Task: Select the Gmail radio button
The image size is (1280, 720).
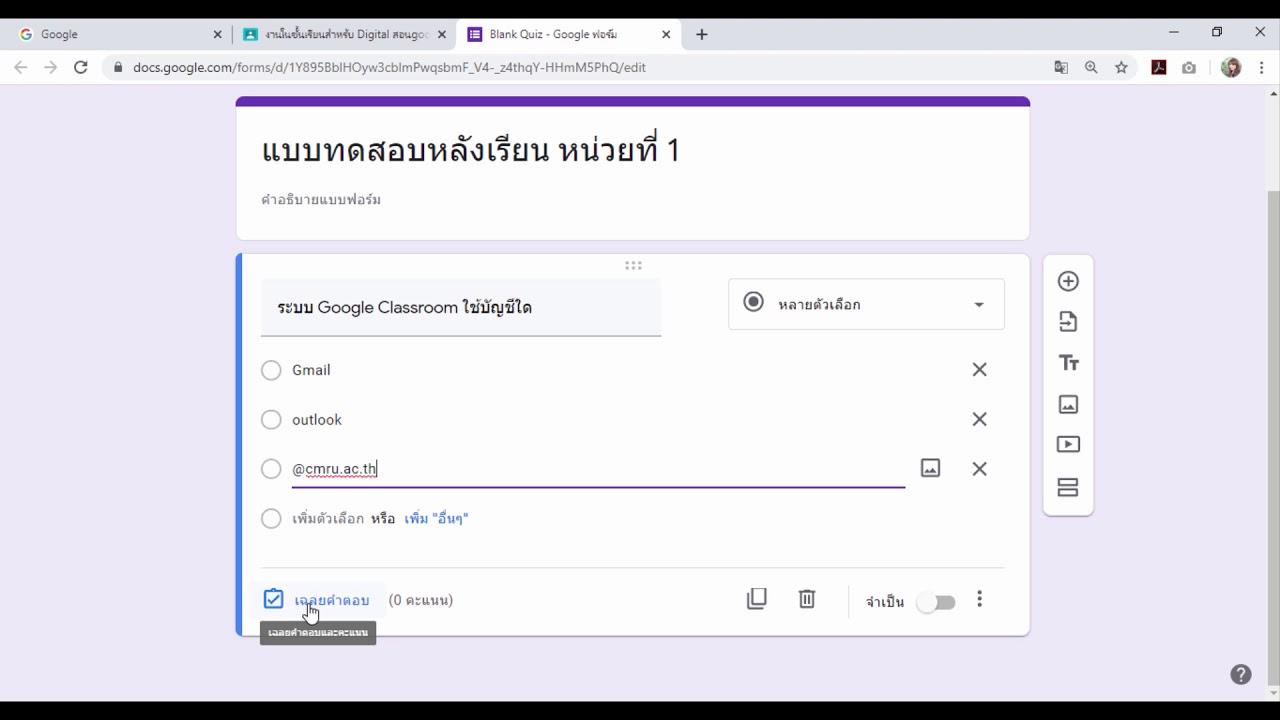Action: coord(271,370)
